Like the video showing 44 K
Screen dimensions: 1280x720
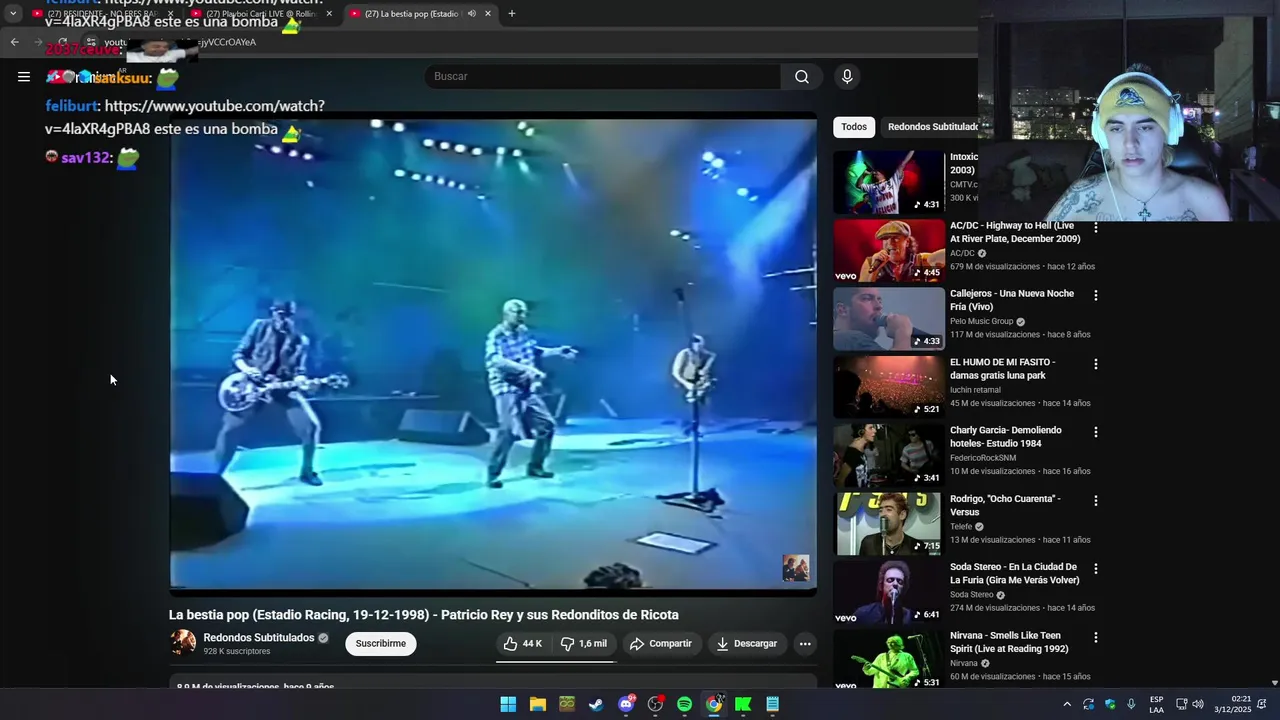523,644
